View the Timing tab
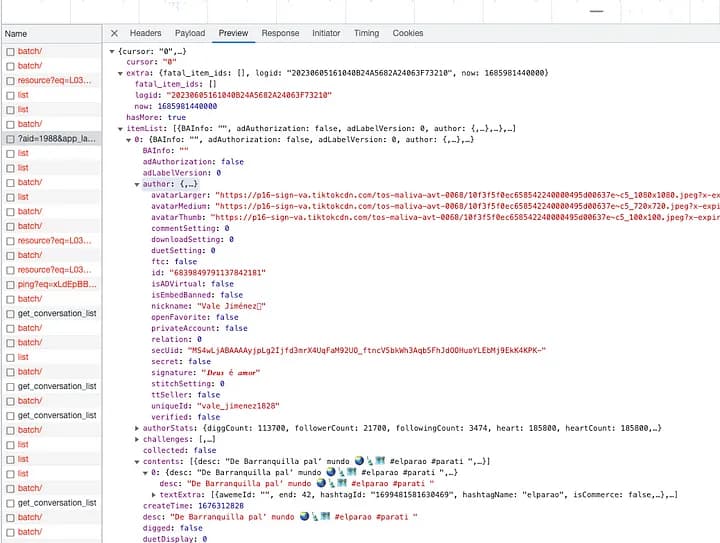 click(366, 33)
